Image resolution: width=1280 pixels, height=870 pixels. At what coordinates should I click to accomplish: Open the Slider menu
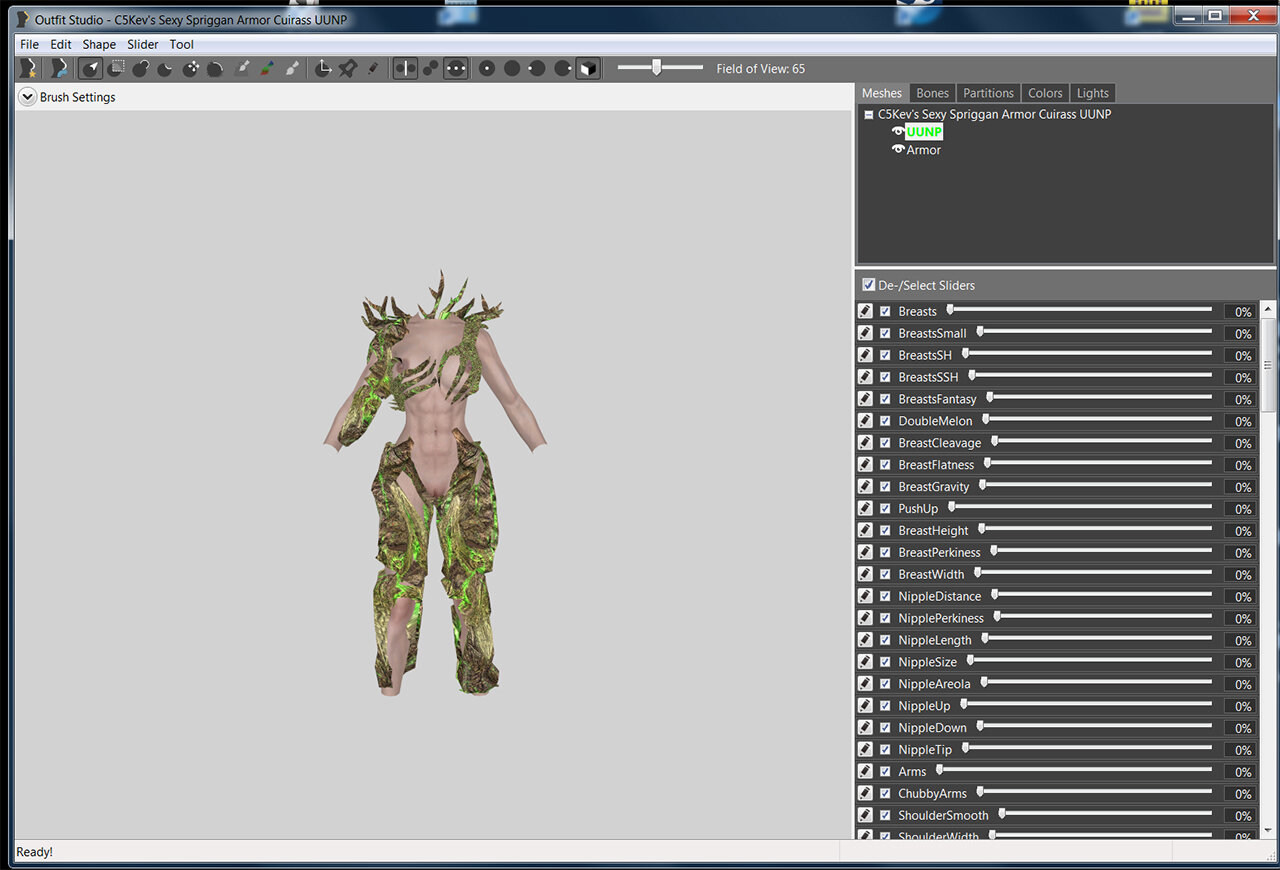coord(143,44)
